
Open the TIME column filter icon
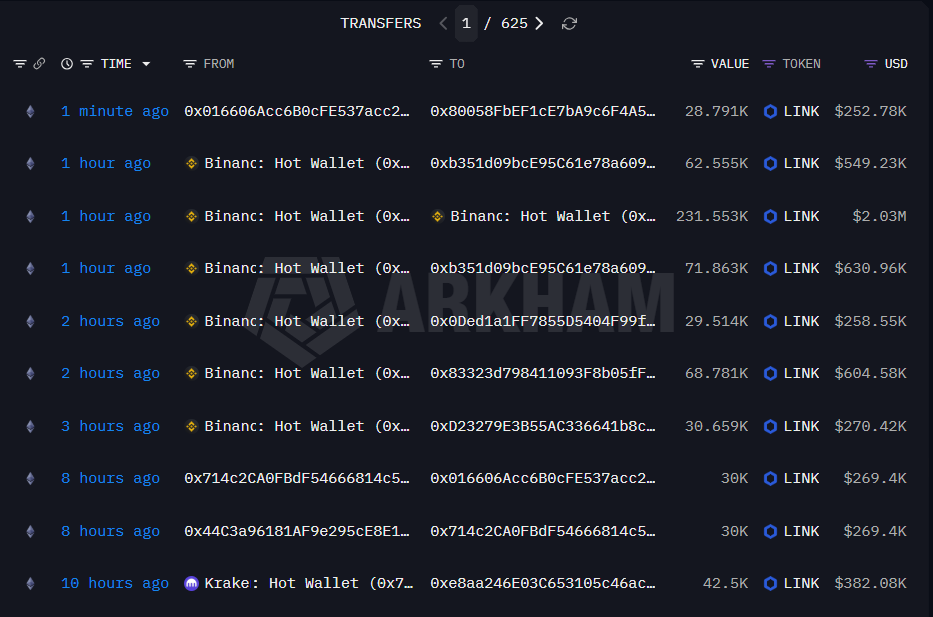[87, 64]
